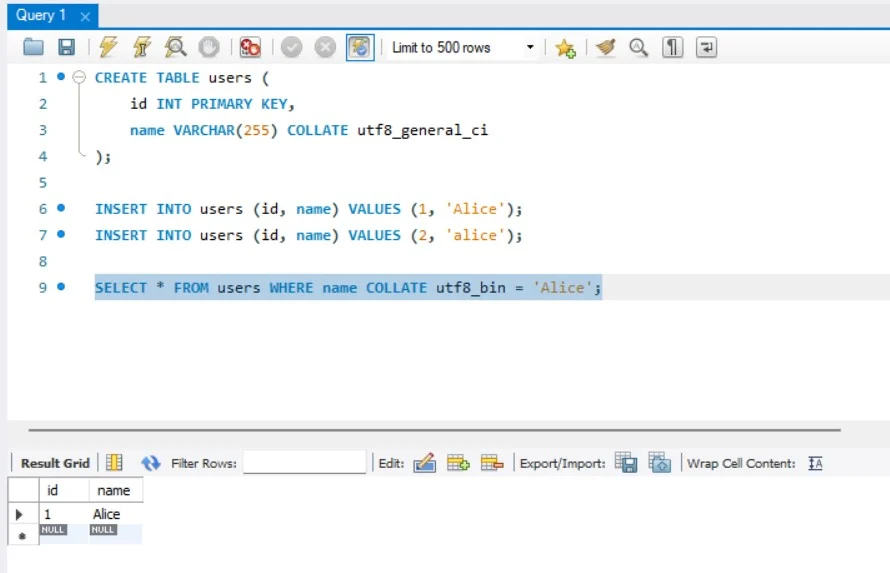This screenshot has height=573, width=890.
Task: Focus the Filter Rows input field
Action: (304, 462)
